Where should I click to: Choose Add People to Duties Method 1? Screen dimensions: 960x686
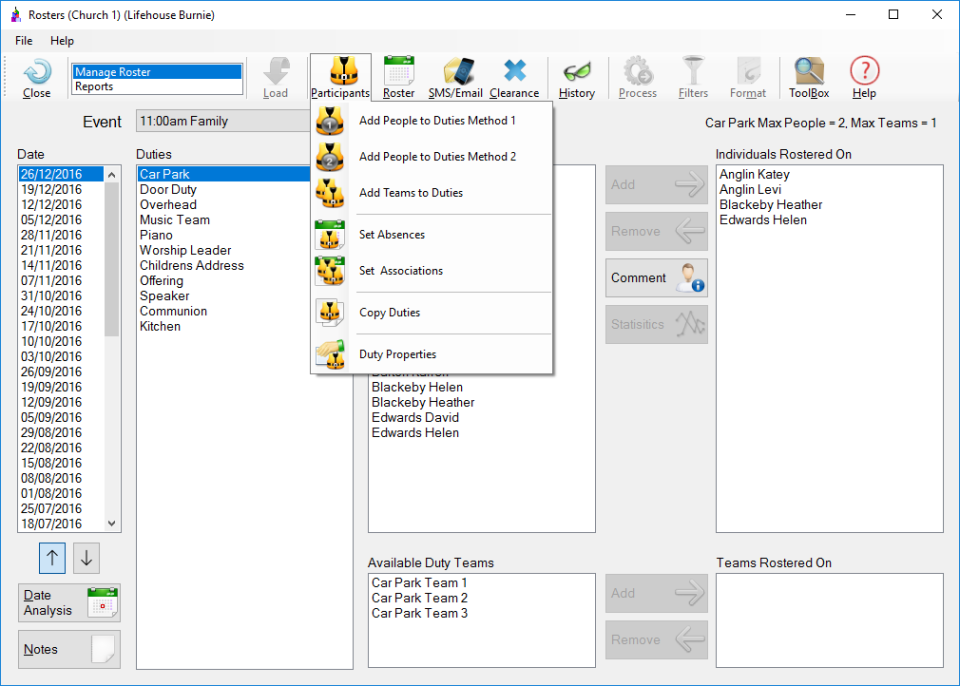tap(437, 121)
